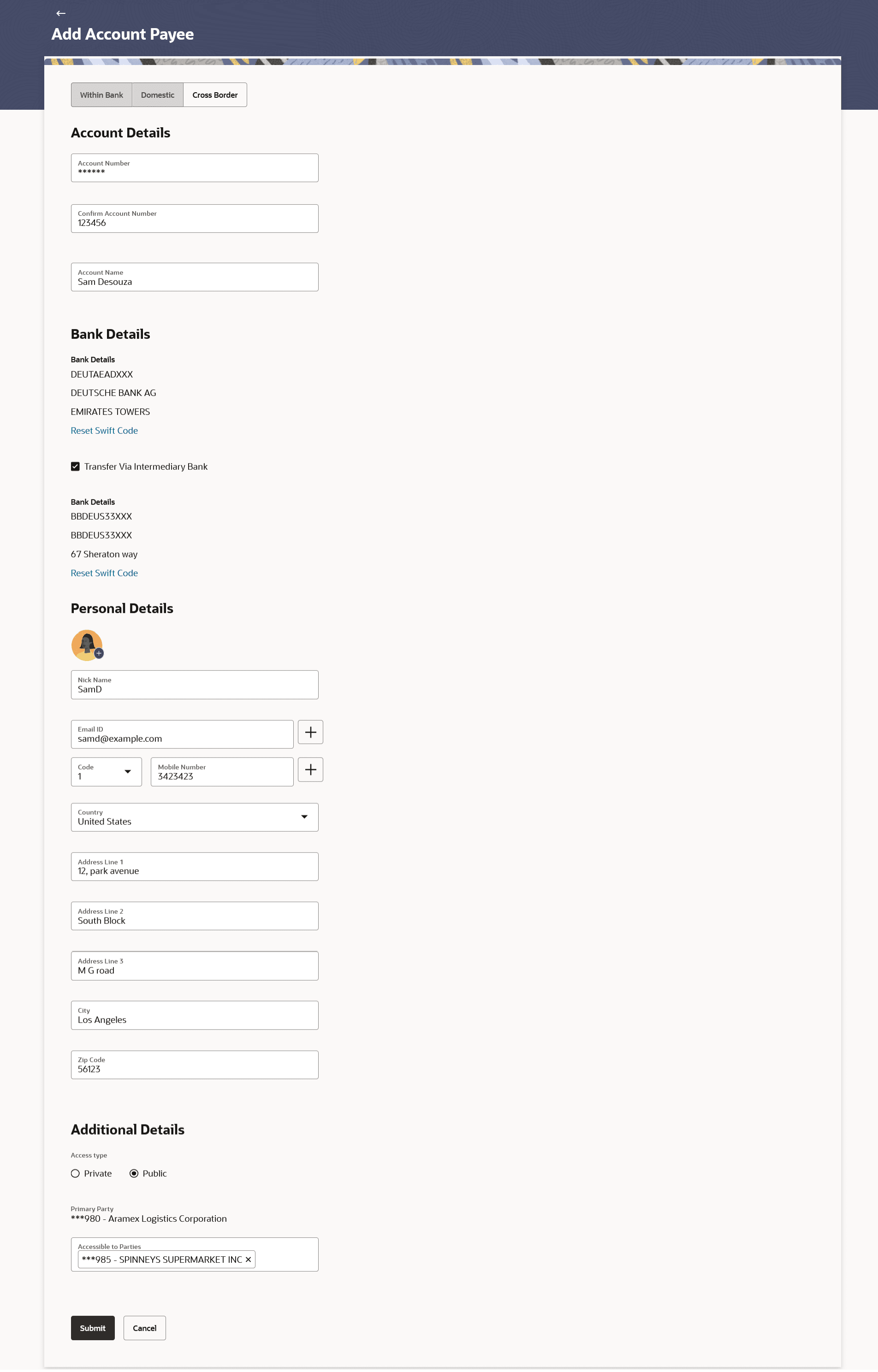Reset Swift Code for Deutsche Bank
878x1372 pixels.
pyautogui.click(x=104, y=431)
